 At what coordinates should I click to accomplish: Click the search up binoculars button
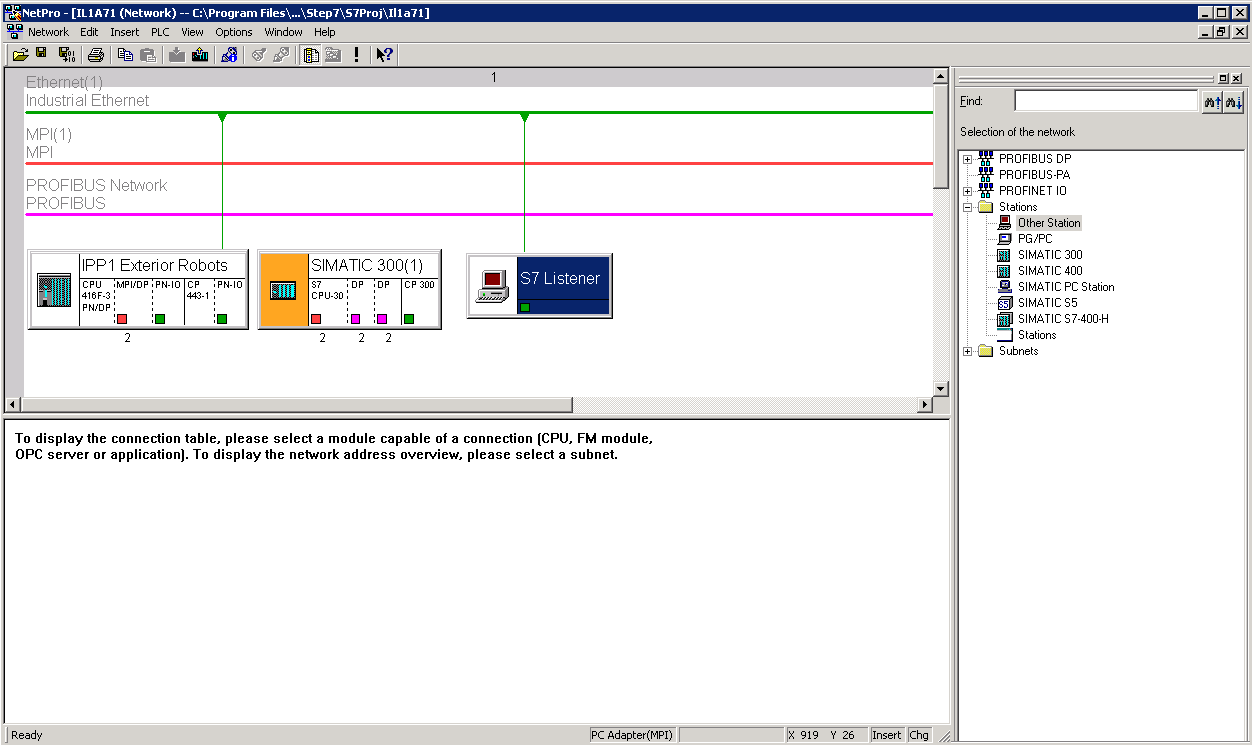[1212, 102]
